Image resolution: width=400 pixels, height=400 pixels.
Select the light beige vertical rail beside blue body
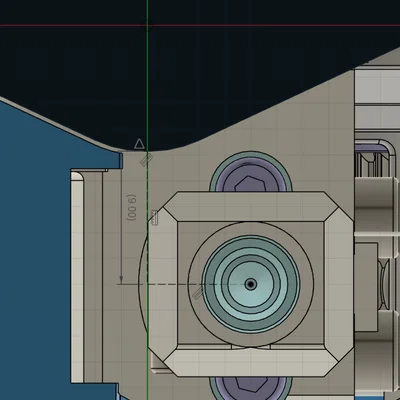[77, 277]
